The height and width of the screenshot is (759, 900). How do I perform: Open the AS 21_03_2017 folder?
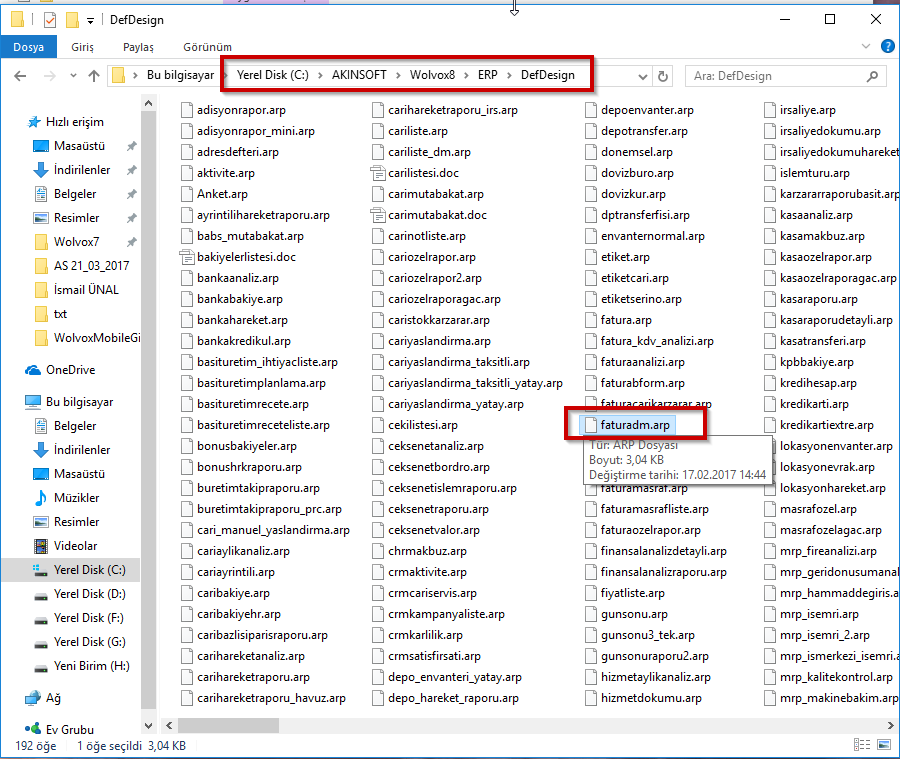point(91,266)
